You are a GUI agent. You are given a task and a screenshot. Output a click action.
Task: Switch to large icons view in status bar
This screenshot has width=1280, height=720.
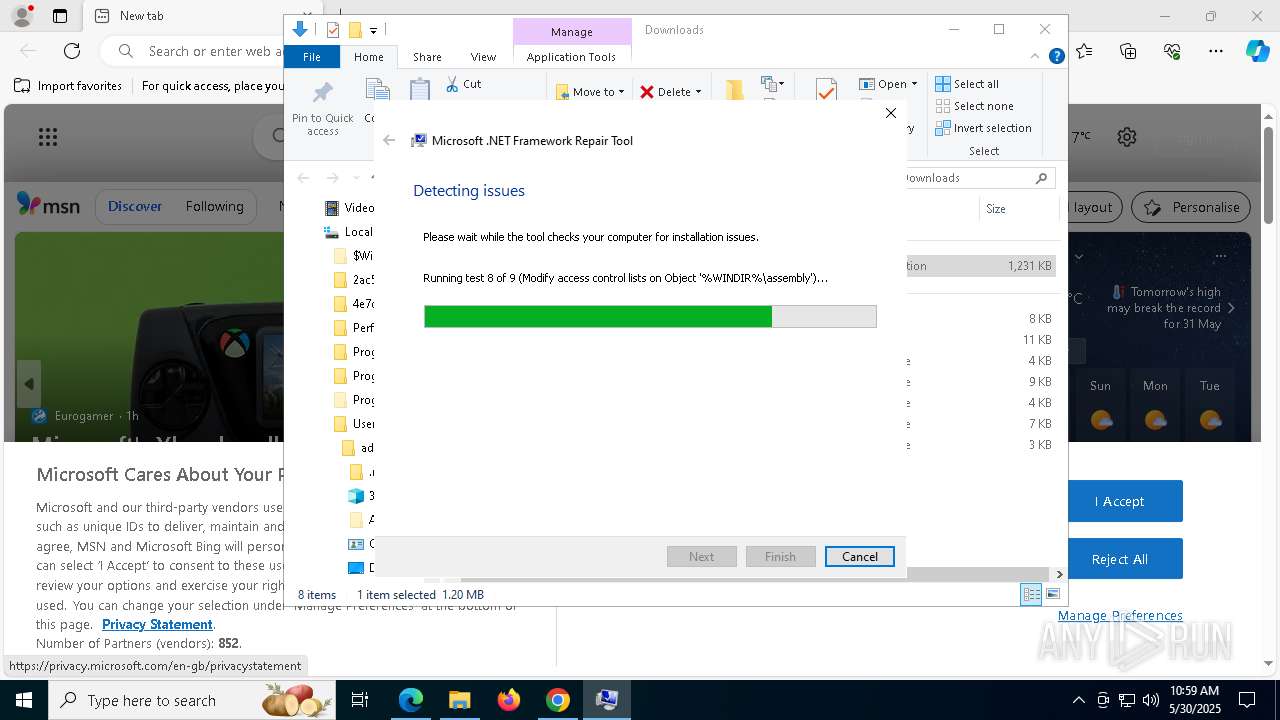point(1052,595)
